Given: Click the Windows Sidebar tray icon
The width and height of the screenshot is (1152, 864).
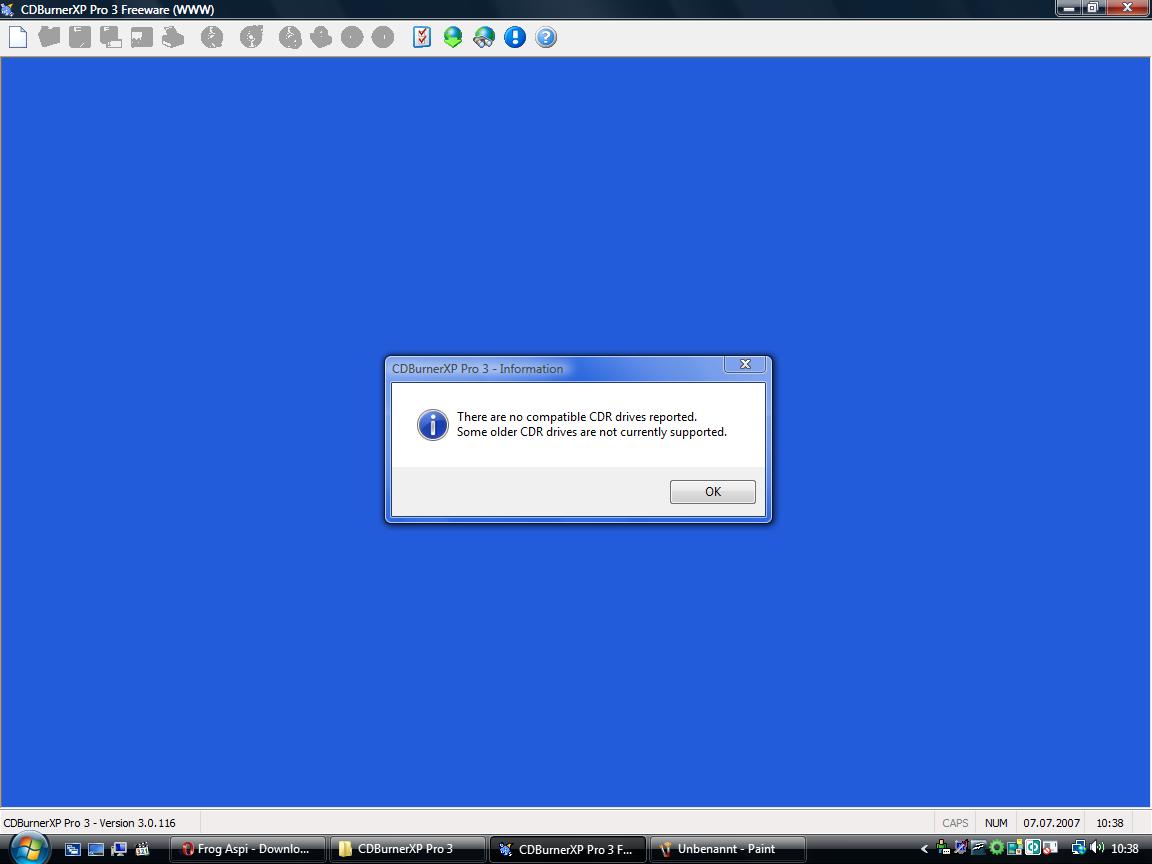Looking at the screenshot, I should (1015, 847).
